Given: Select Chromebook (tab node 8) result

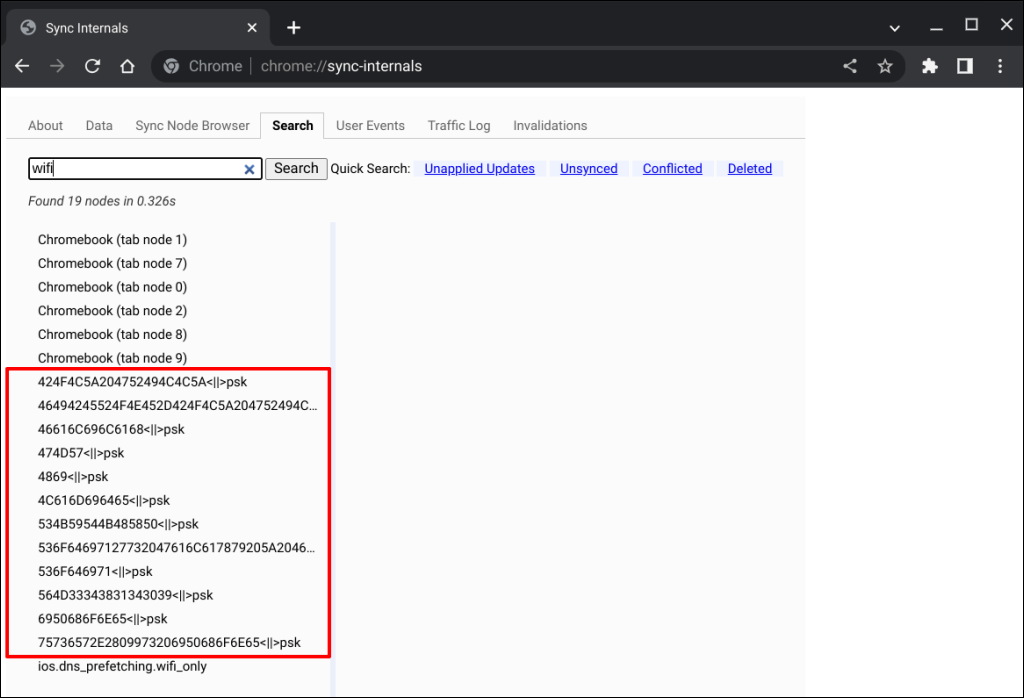Looking at the screenshot, I should click(x=112, y=334).
